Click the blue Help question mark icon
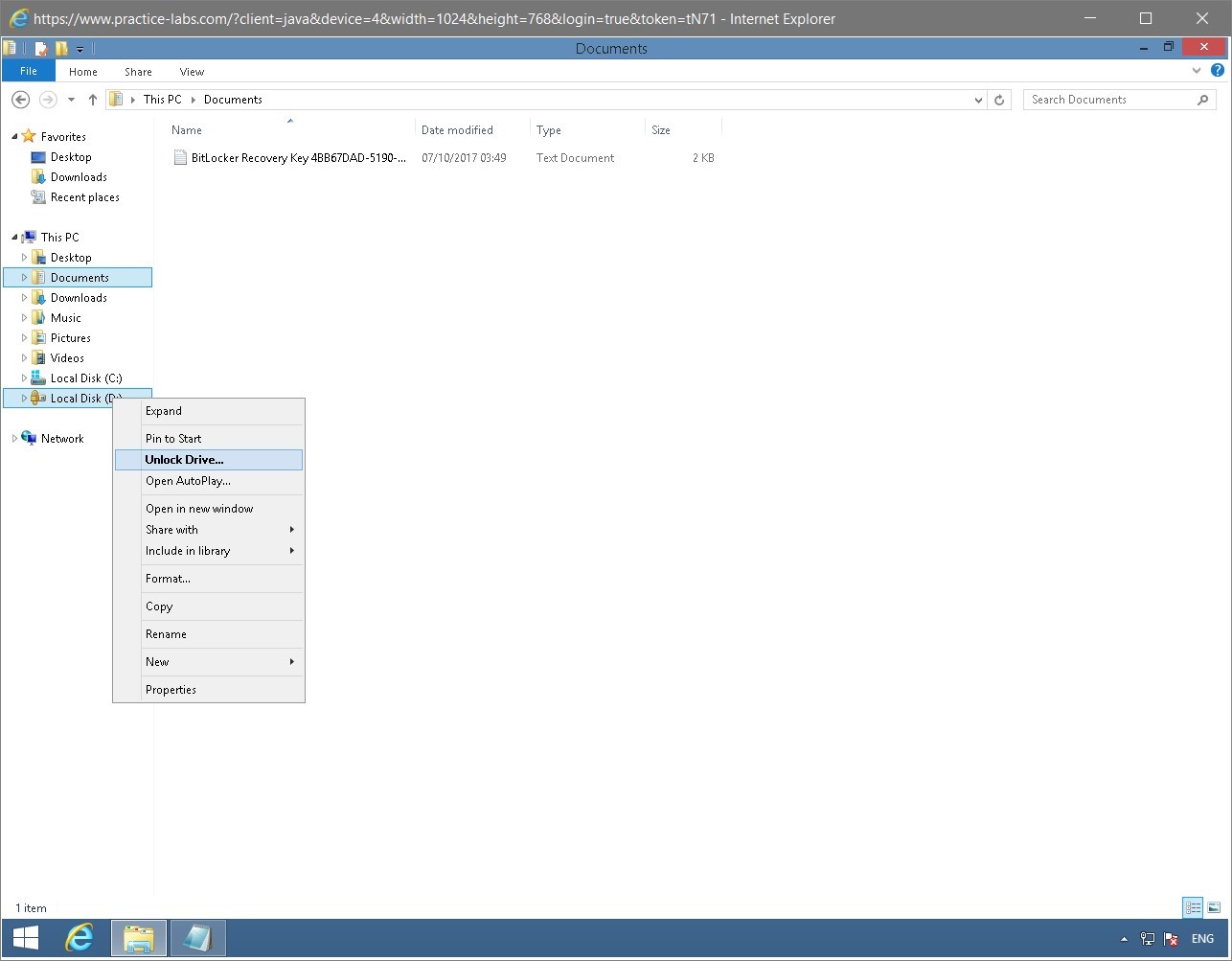This screenshot has width=1232, height=961. (x=1218, y=70)
